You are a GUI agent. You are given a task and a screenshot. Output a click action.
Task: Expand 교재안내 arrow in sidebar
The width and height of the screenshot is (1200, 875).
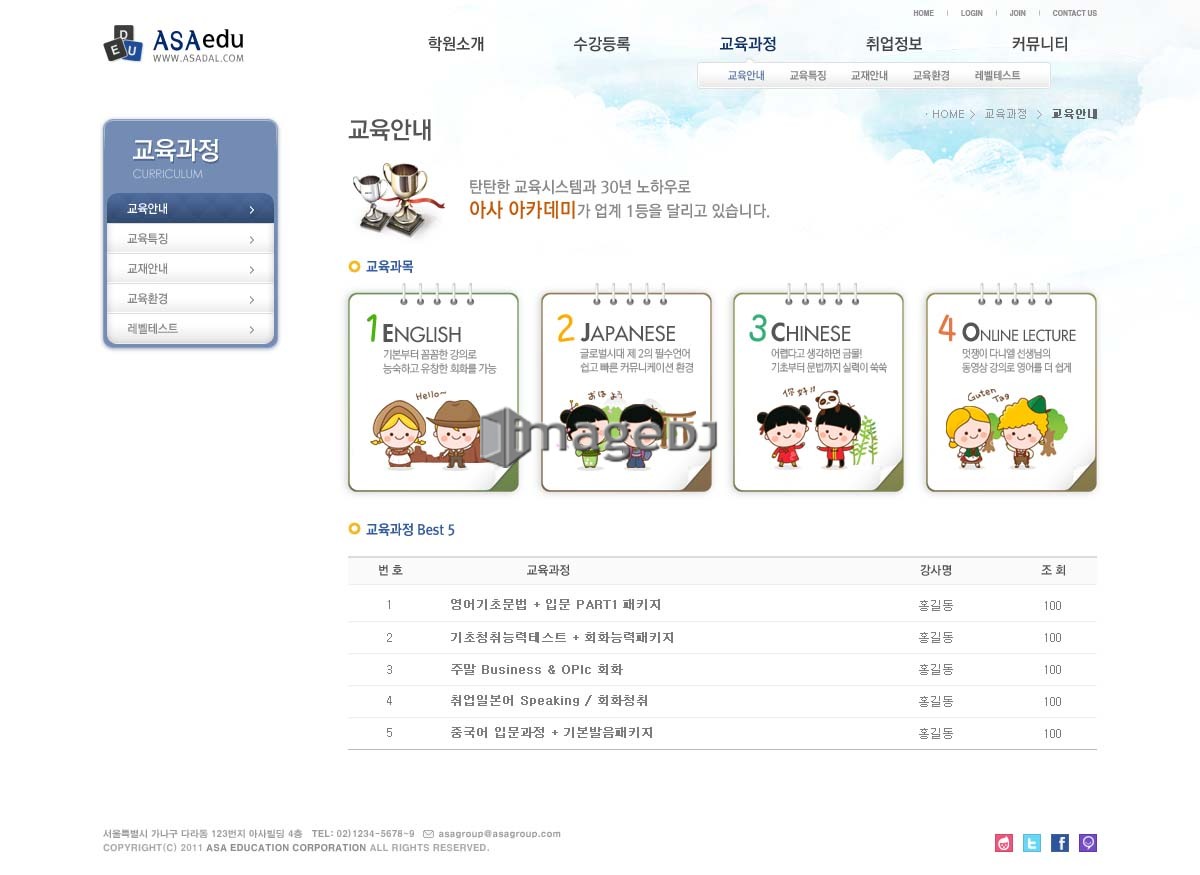click(x=251, y=270)
